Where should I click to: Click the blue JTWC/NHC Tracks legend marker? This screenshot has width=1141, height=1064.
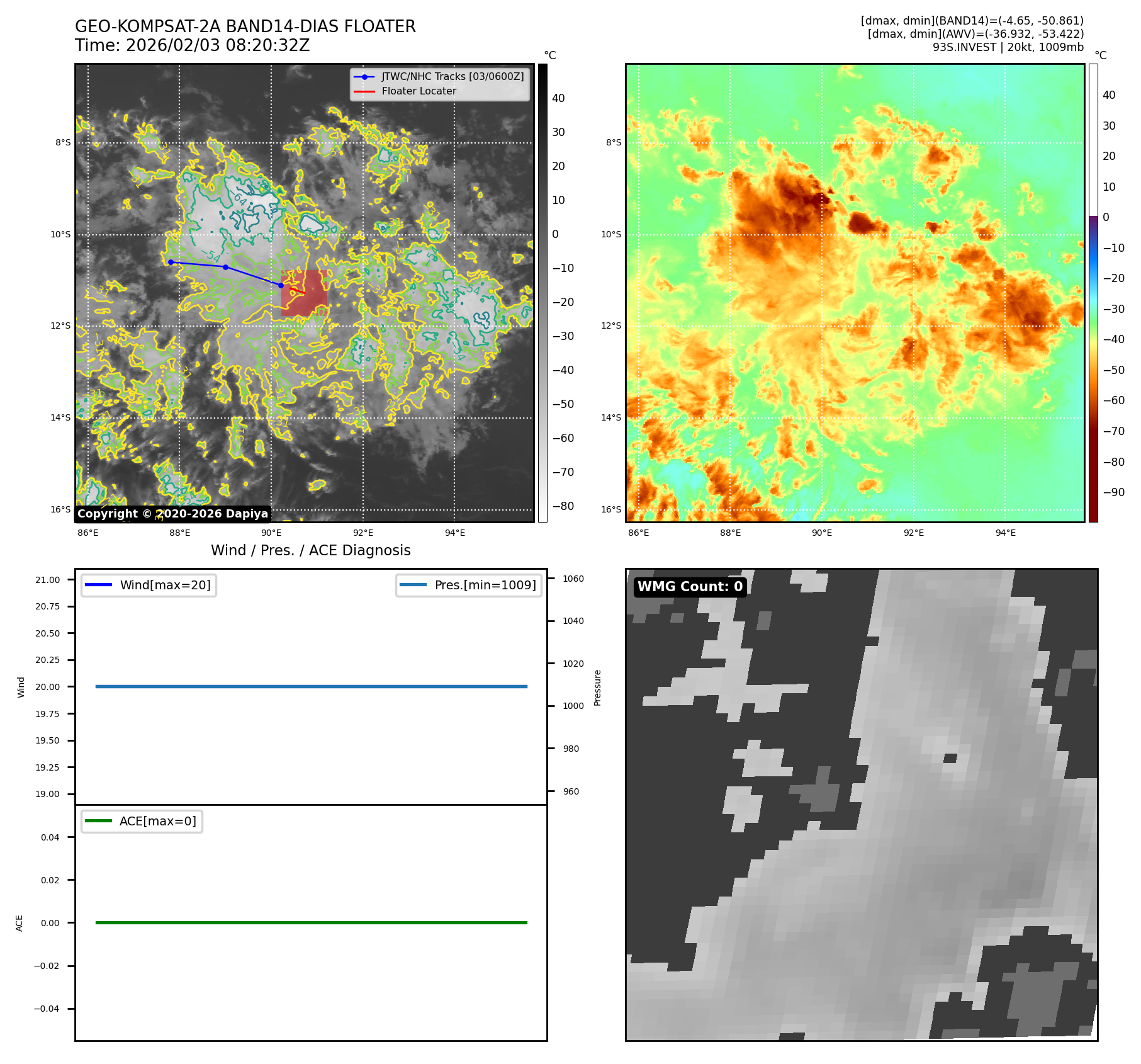click(364, 77)
